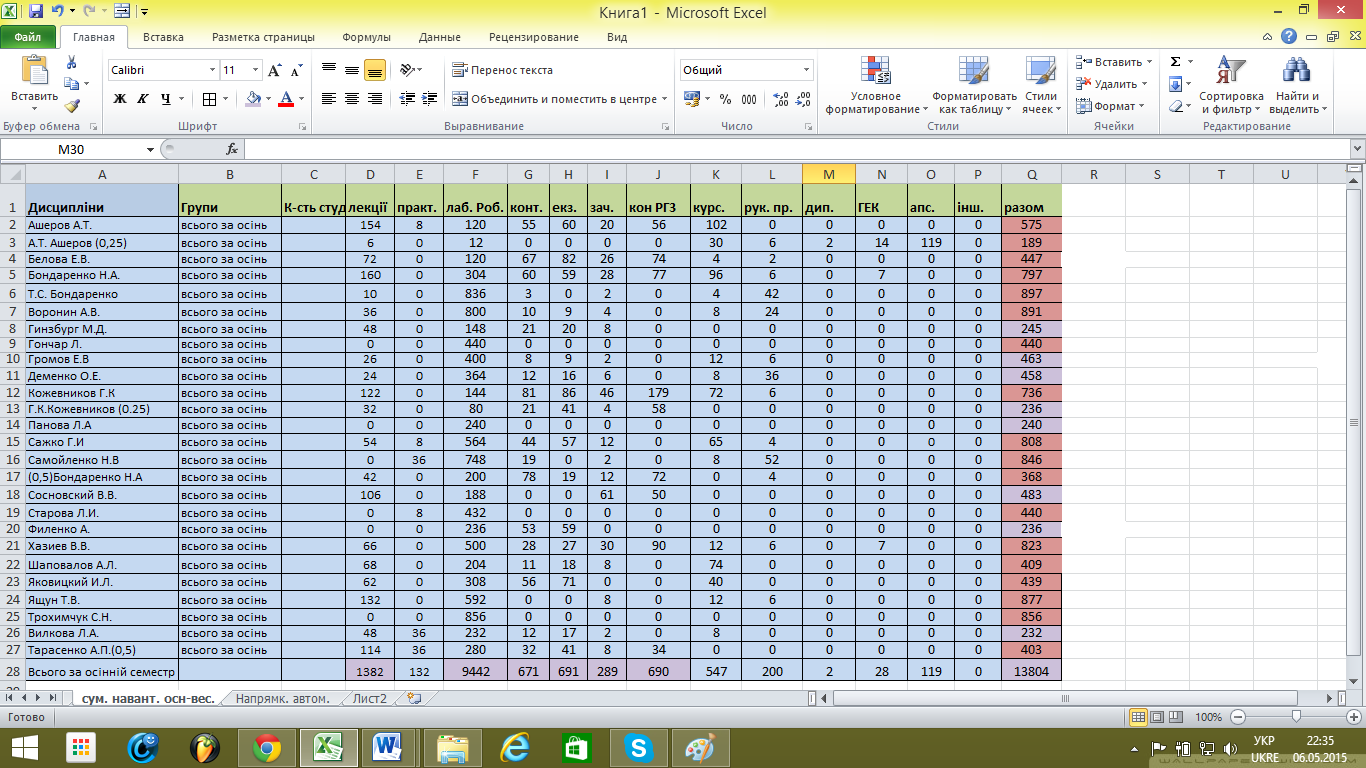Click inside the Name Box showing M30

click(x=80, y=149)
